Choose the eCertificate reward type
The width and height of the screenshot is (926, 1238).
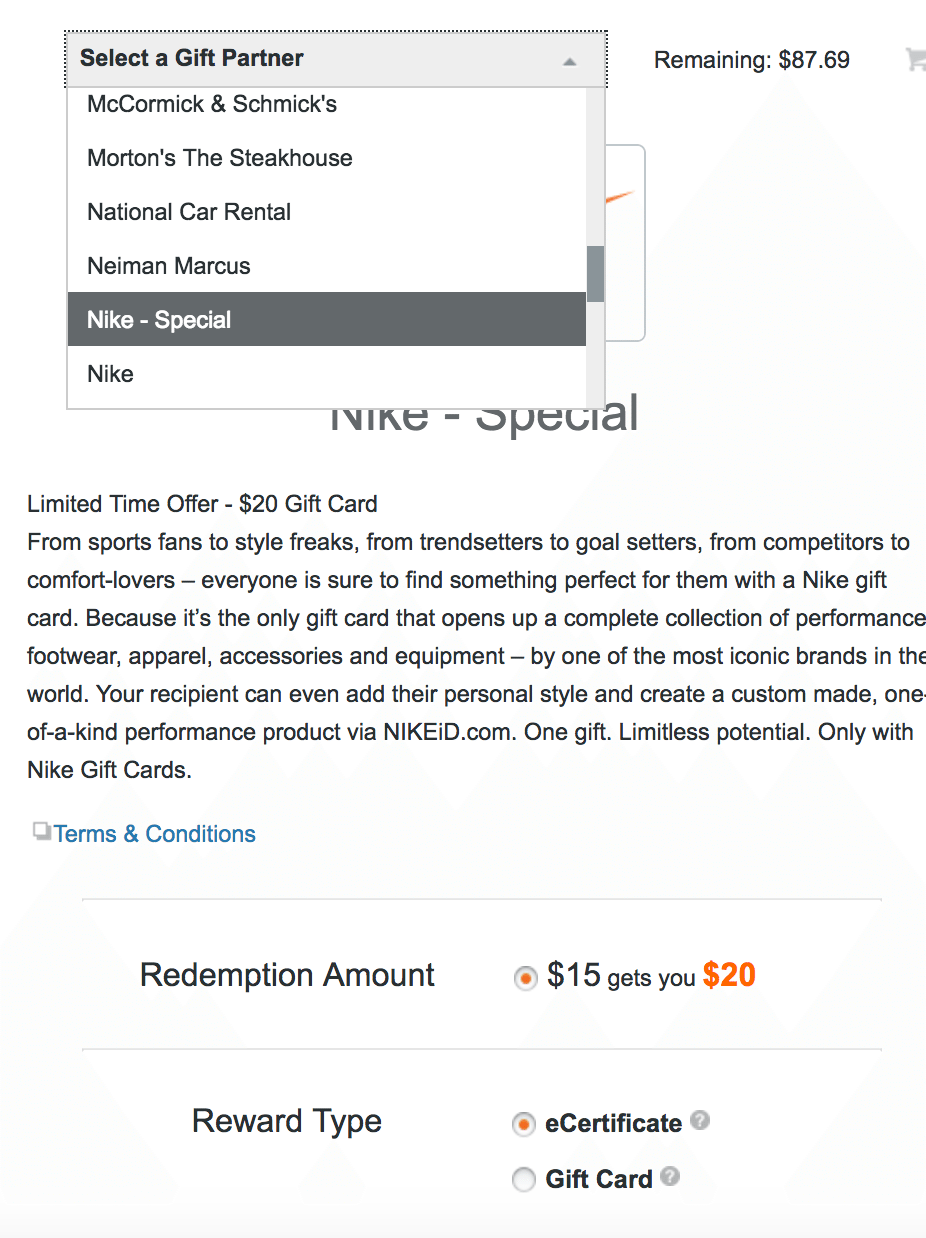click(x=523, y=1124)
